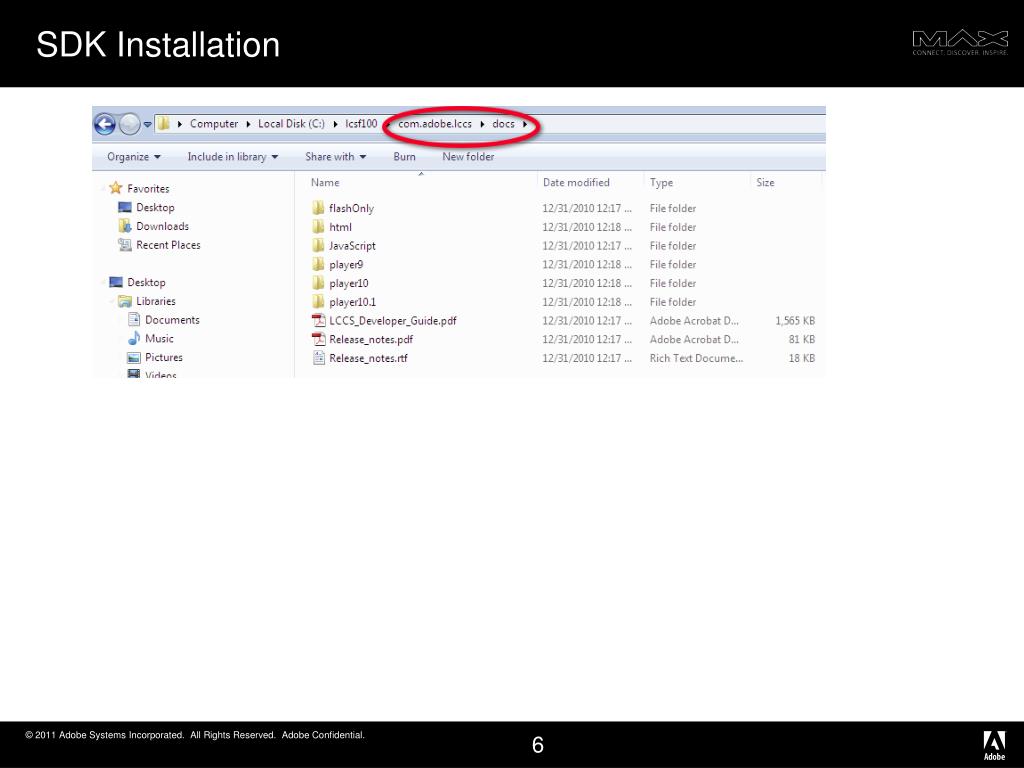Click the 1,565 KB size value
This screenshot has height=768, width=1024.
(795, 321)
